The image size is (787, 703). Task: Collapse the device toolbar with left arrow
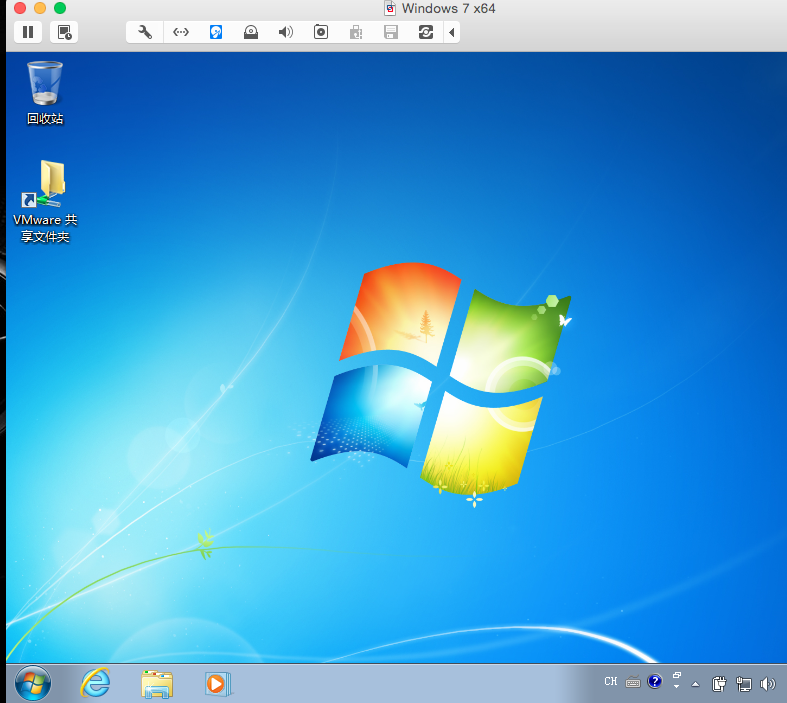click(x=452, y=33)
